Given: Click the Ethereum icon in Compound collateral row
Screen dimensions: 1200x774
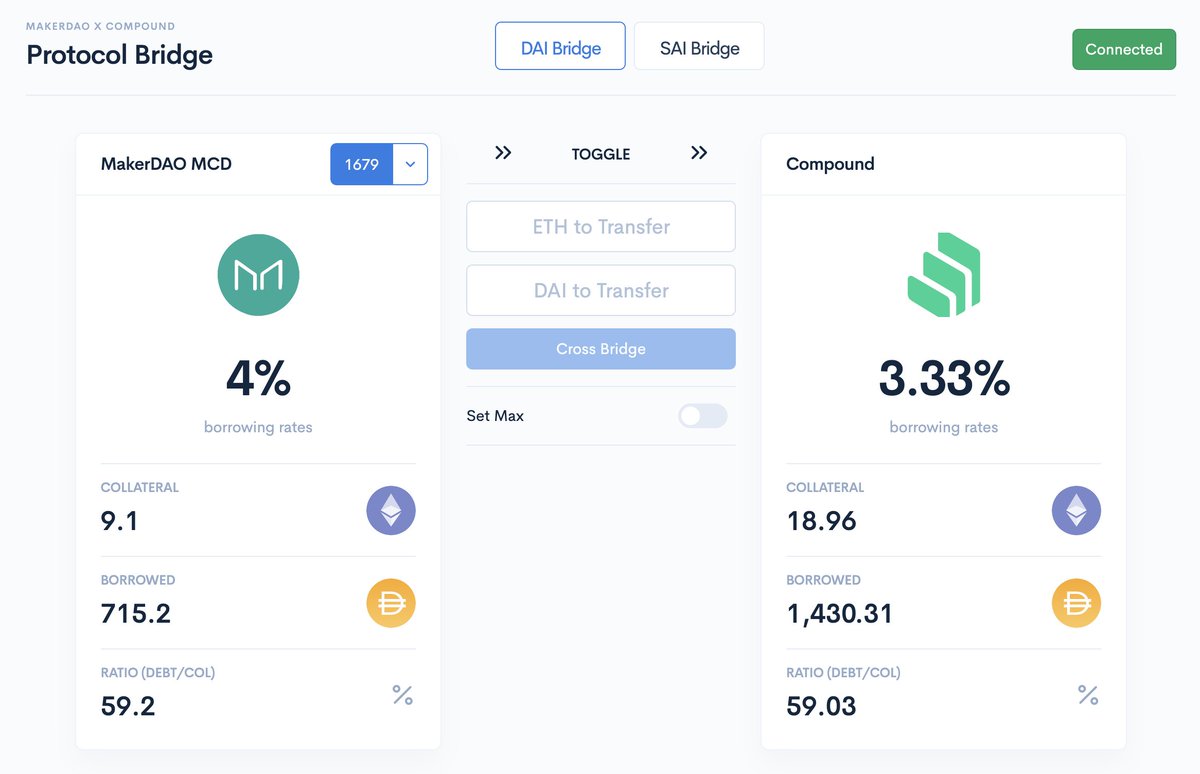Looking at the screenshot, I should (x=1076, y=512).
